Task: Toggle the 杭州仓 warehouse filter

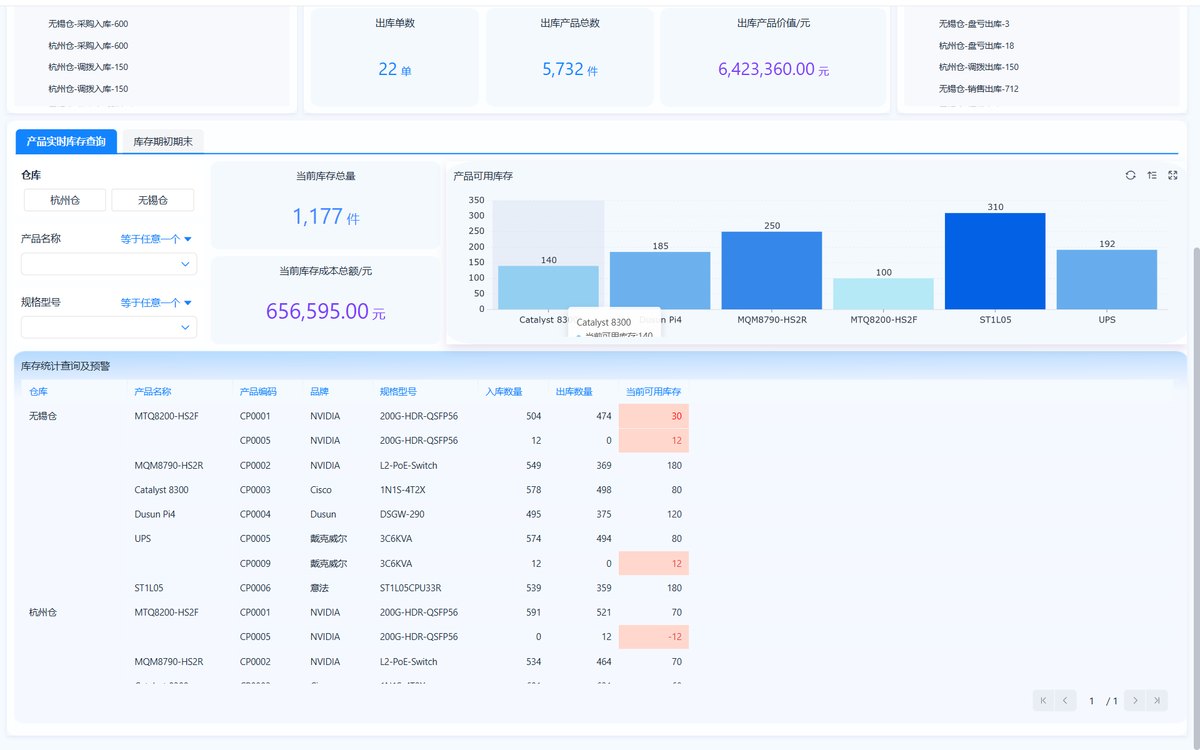Action: click(x=64, y=200)
